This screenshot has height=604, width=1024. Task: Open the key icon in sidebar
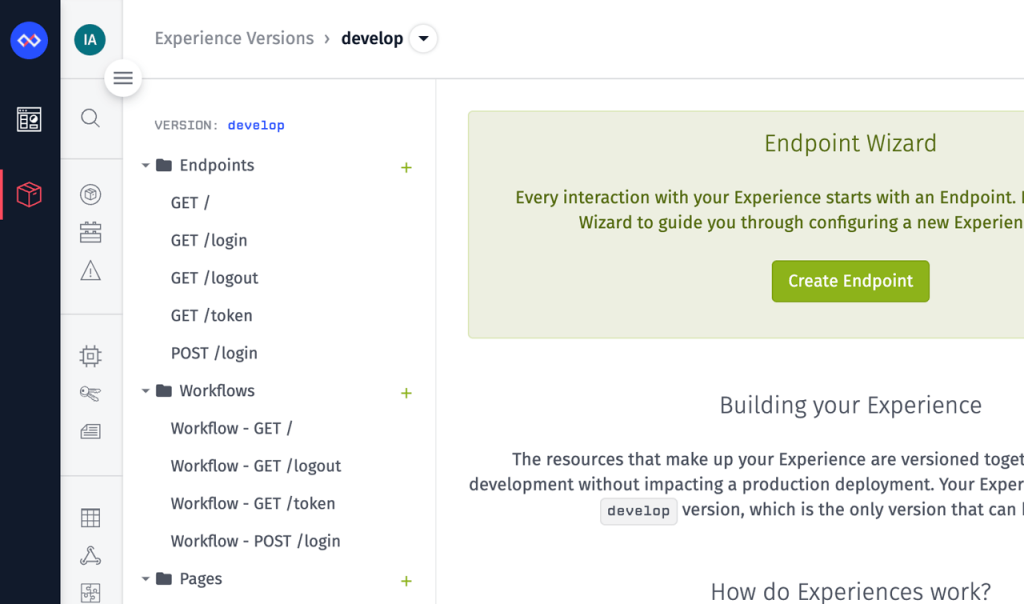[90, 393]
